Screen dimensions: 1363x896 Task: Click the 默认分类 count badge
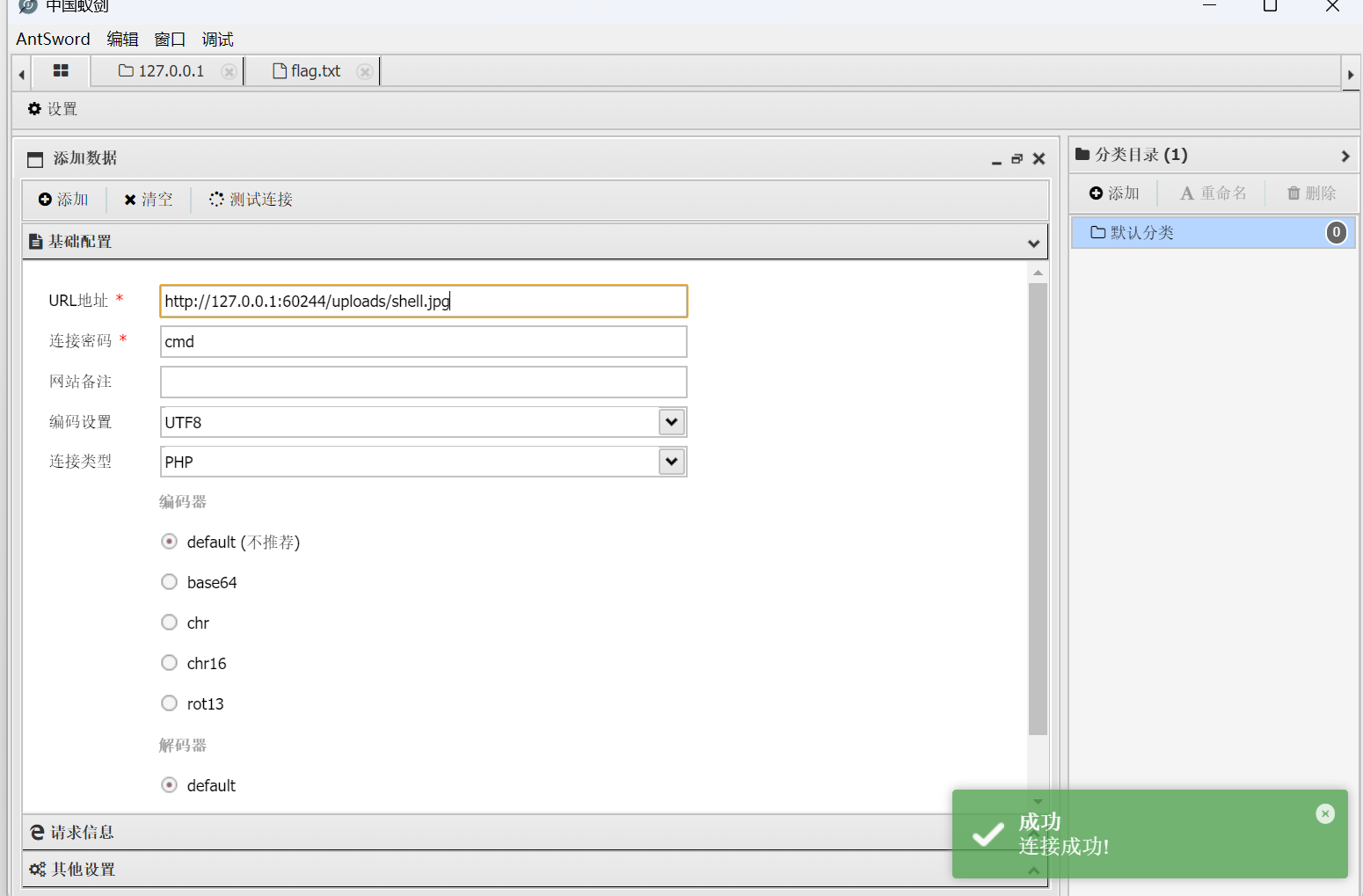tap(1336, 232)
